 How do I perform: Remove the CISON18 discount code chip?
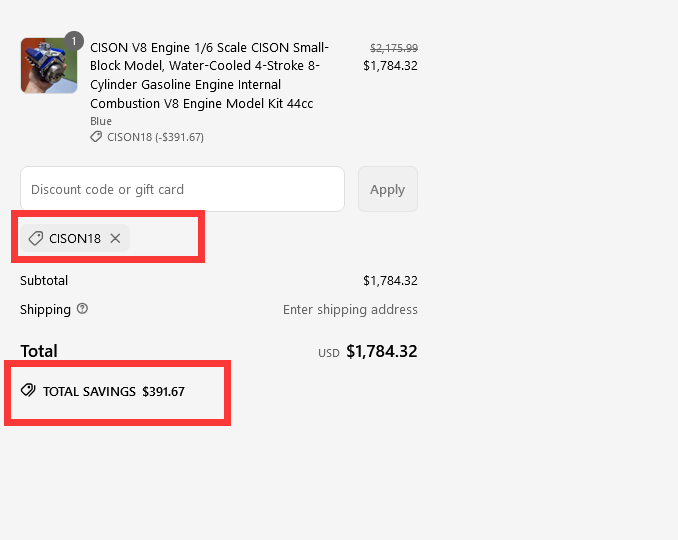tap(115, 239)
